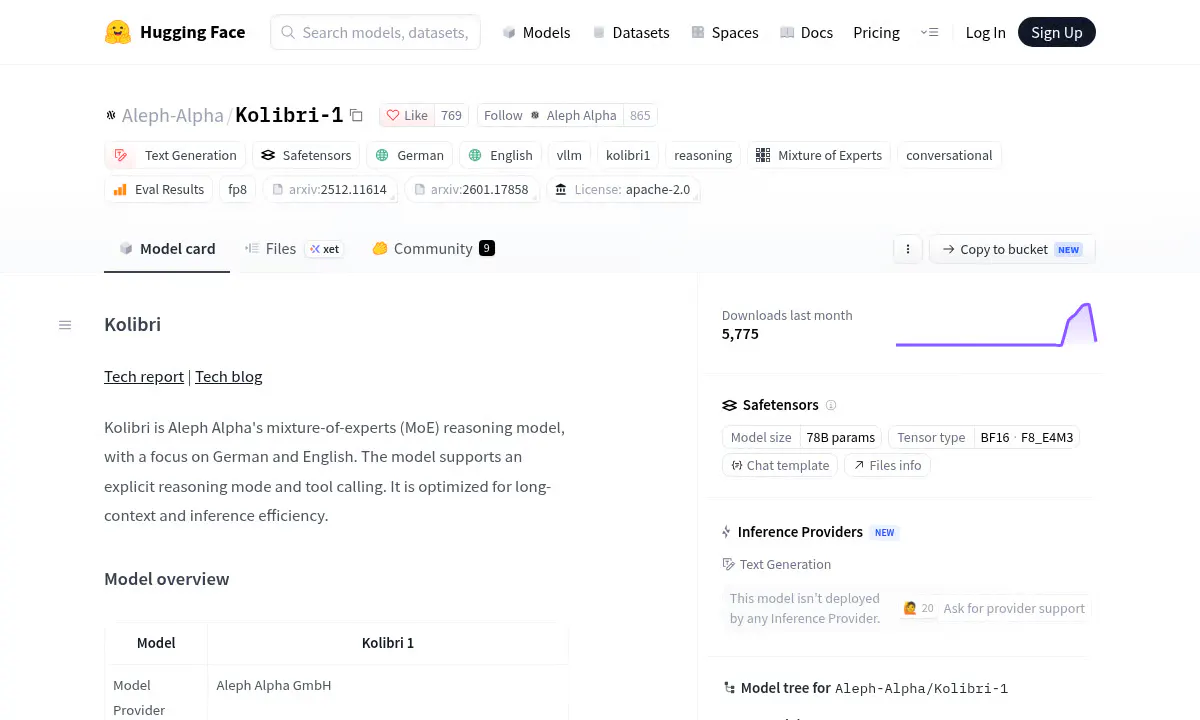
Task: Click the Hugging Face emoji logo
Action: pos(118,32)
